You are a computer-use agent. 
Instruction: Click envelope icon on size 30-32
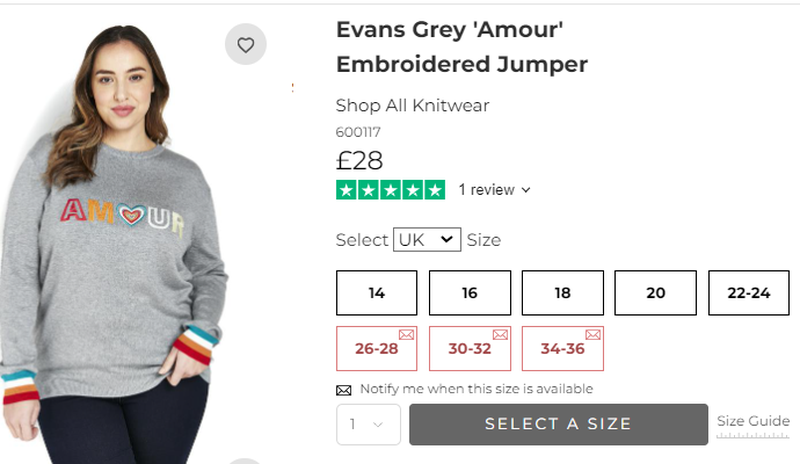point(500,335)
